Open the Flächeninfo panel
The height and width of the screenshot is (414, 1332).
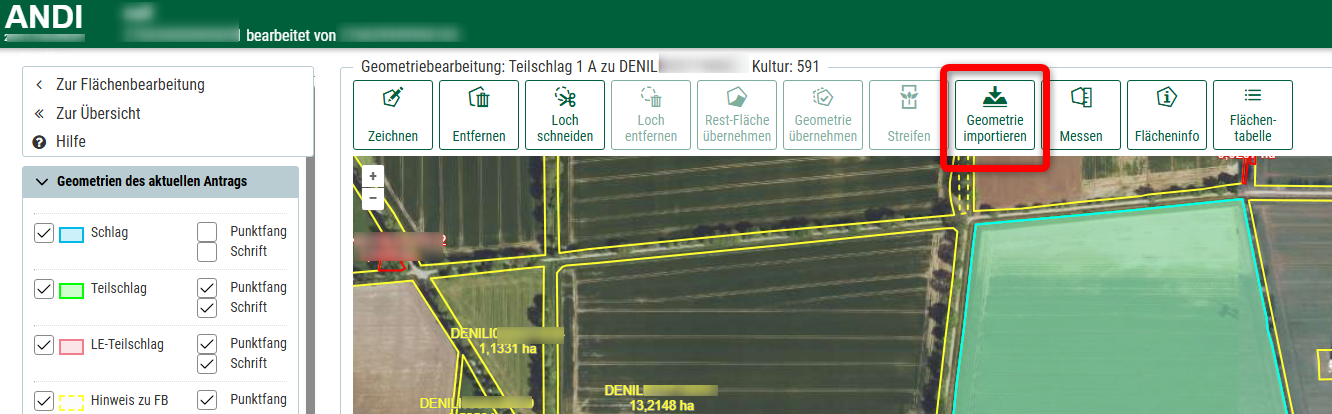(x=1167, y=115)
